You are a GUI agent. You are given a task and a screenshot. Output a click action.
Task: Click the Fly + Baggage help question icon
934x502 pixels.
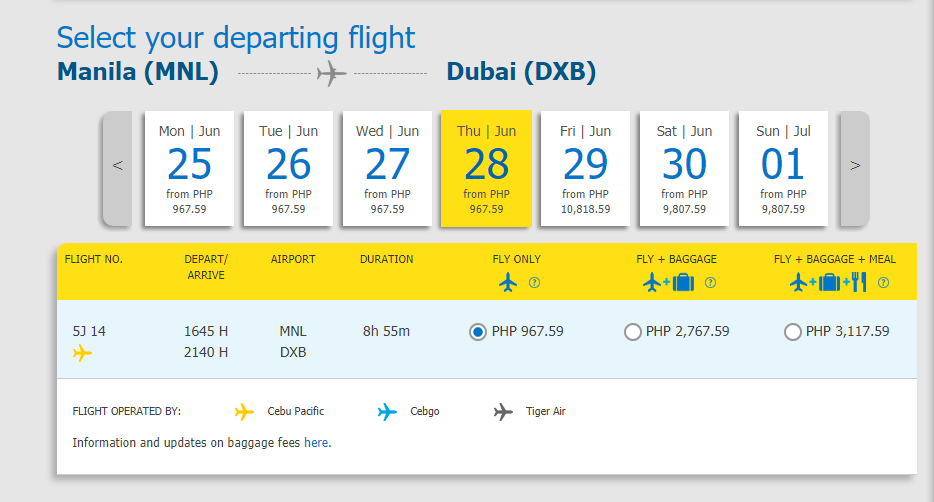(710, 283)
